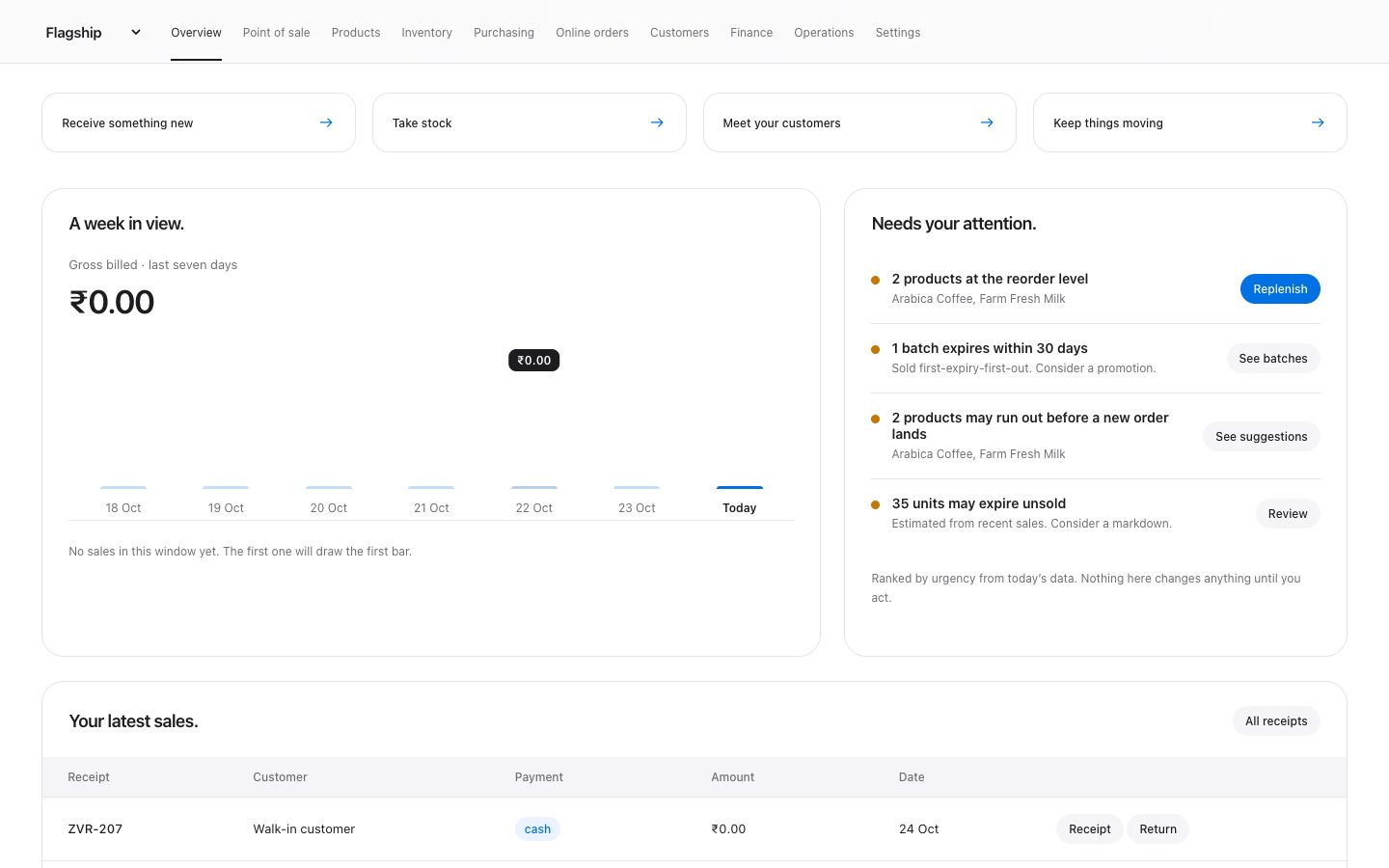Open the Overview tab
The width and height of the screenshot is (1389, 868).
(196, 33)
